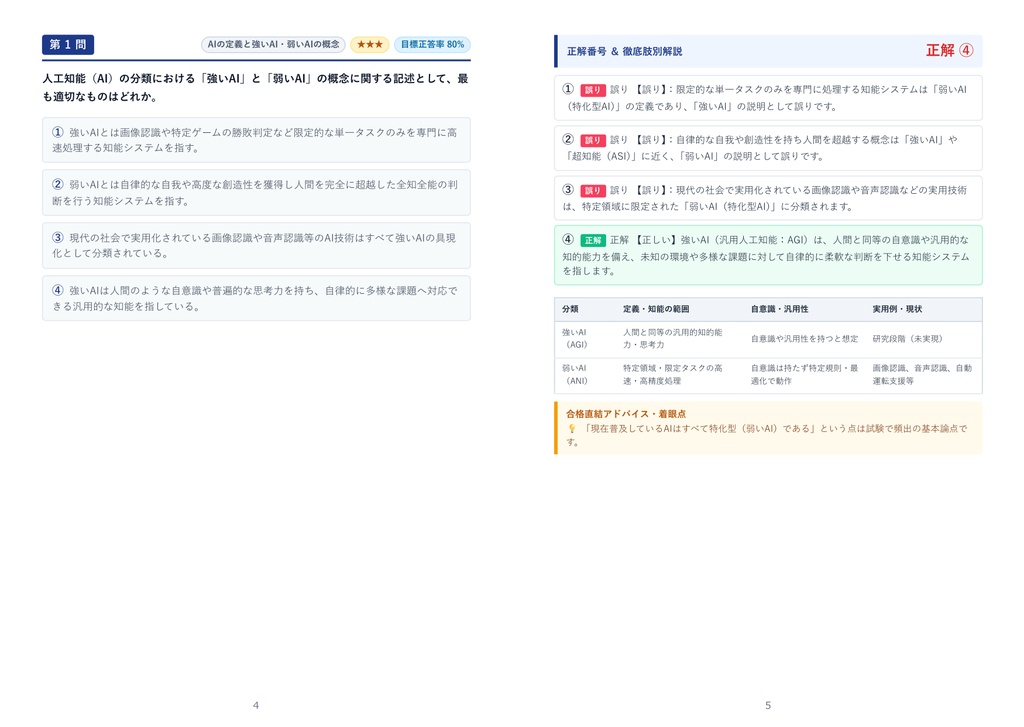
Task: Click the green 正解 badge in explanation ④
Action: (592, 240)
